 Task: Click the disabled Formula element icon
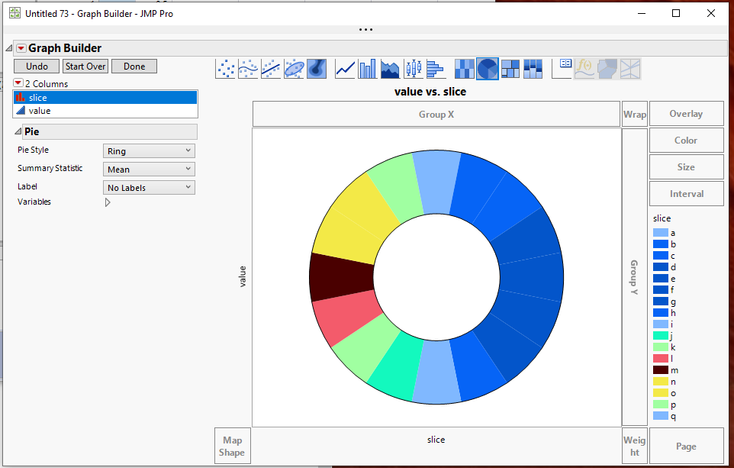pyautogui.click(x=584, y=69)
